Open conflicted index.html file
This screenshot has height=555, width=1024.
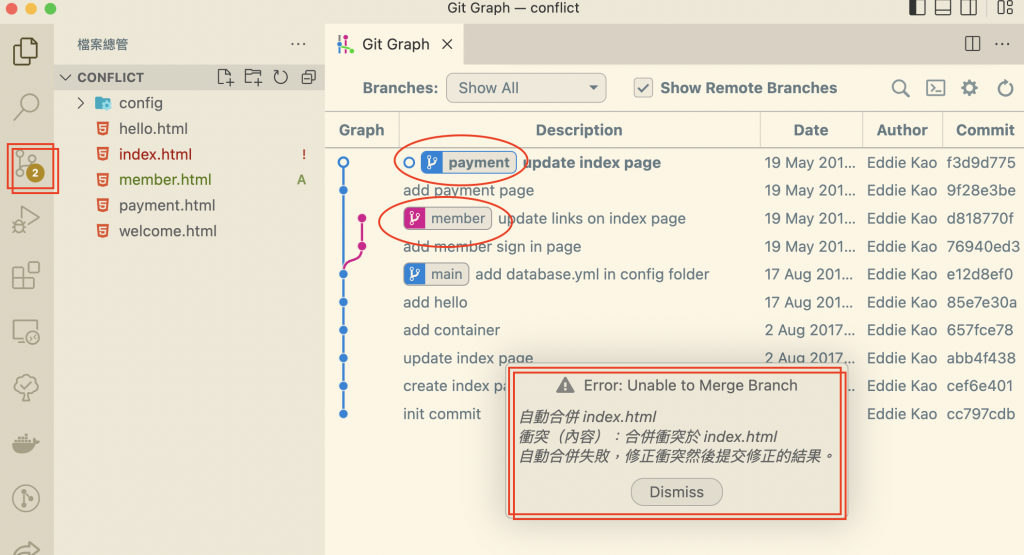(x=189, y=154)
